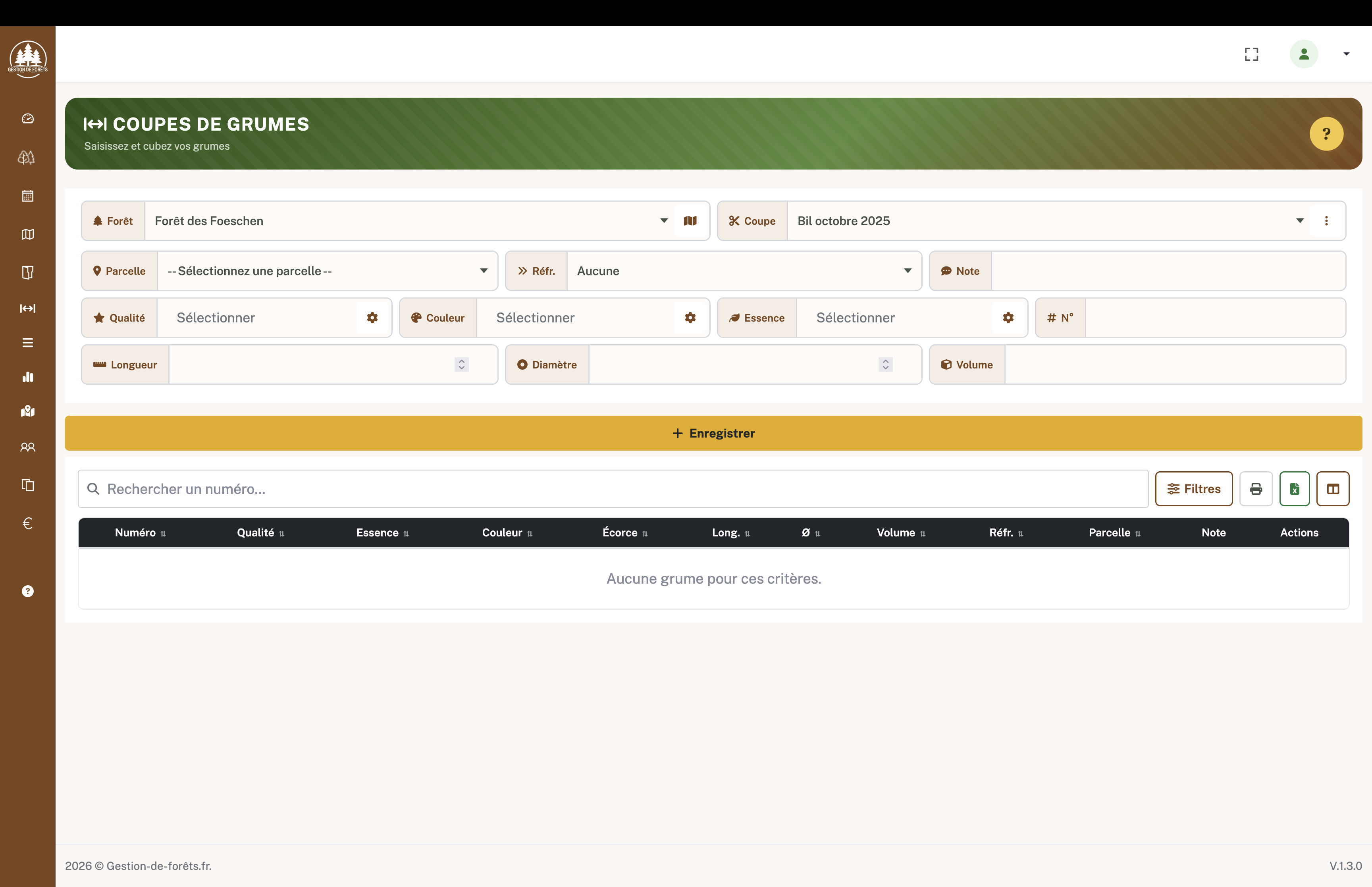
Task: Open the Qualité Sélectionner field
Action: coord(257,318)
